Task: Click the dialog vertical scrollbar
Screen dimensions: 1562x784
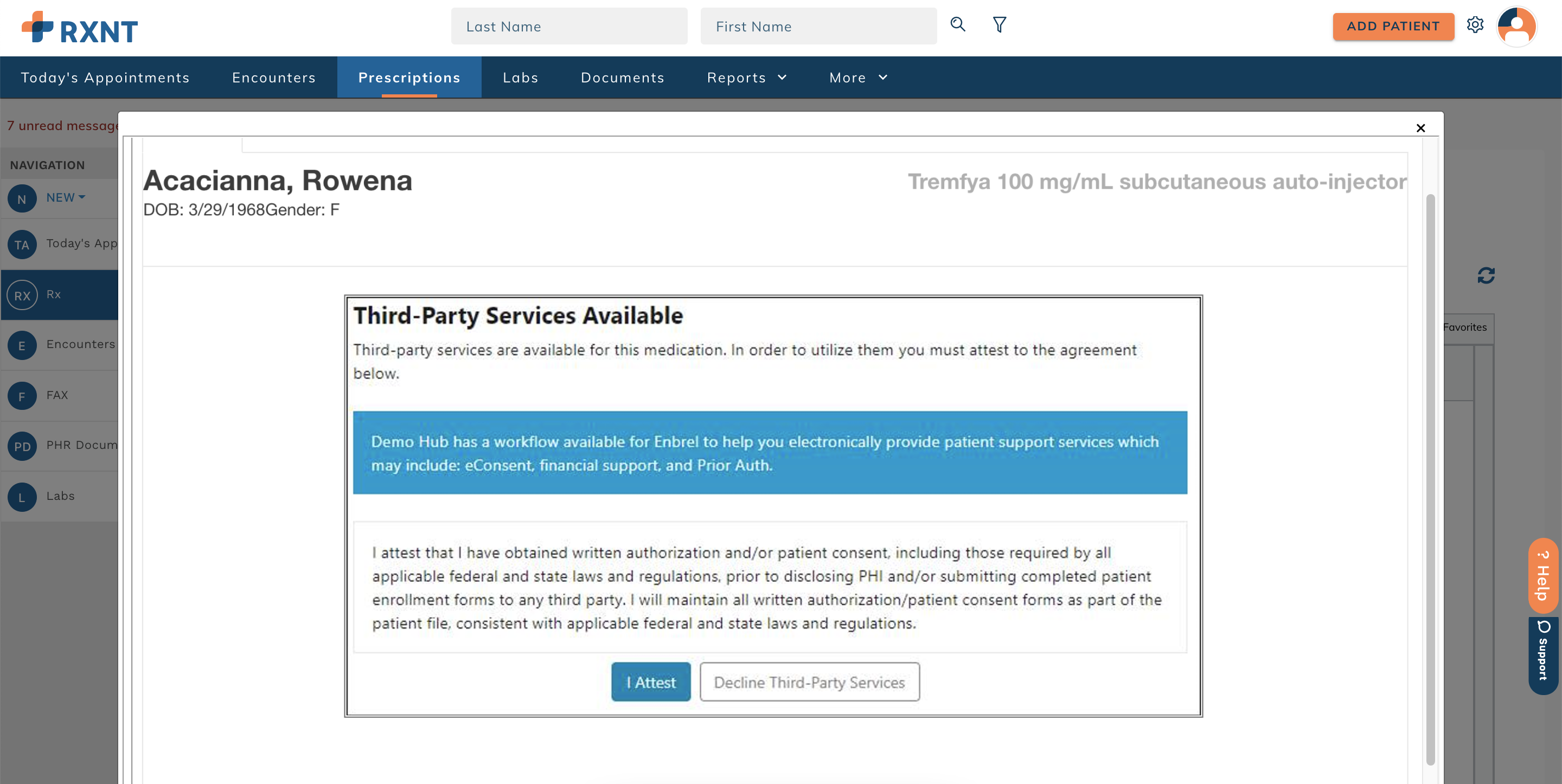Action: point(1430,479)
